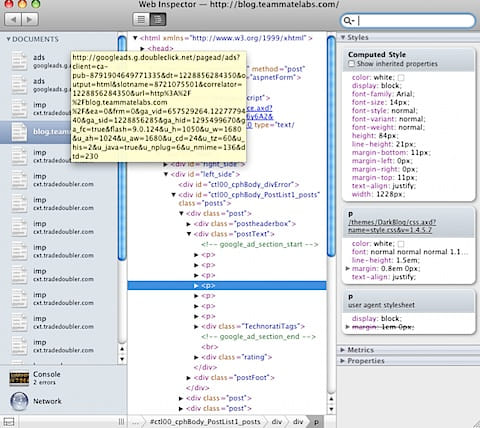Expand the TechnoratiTags div
Viewport: 480px width, 428px height.
coord(196,326)
